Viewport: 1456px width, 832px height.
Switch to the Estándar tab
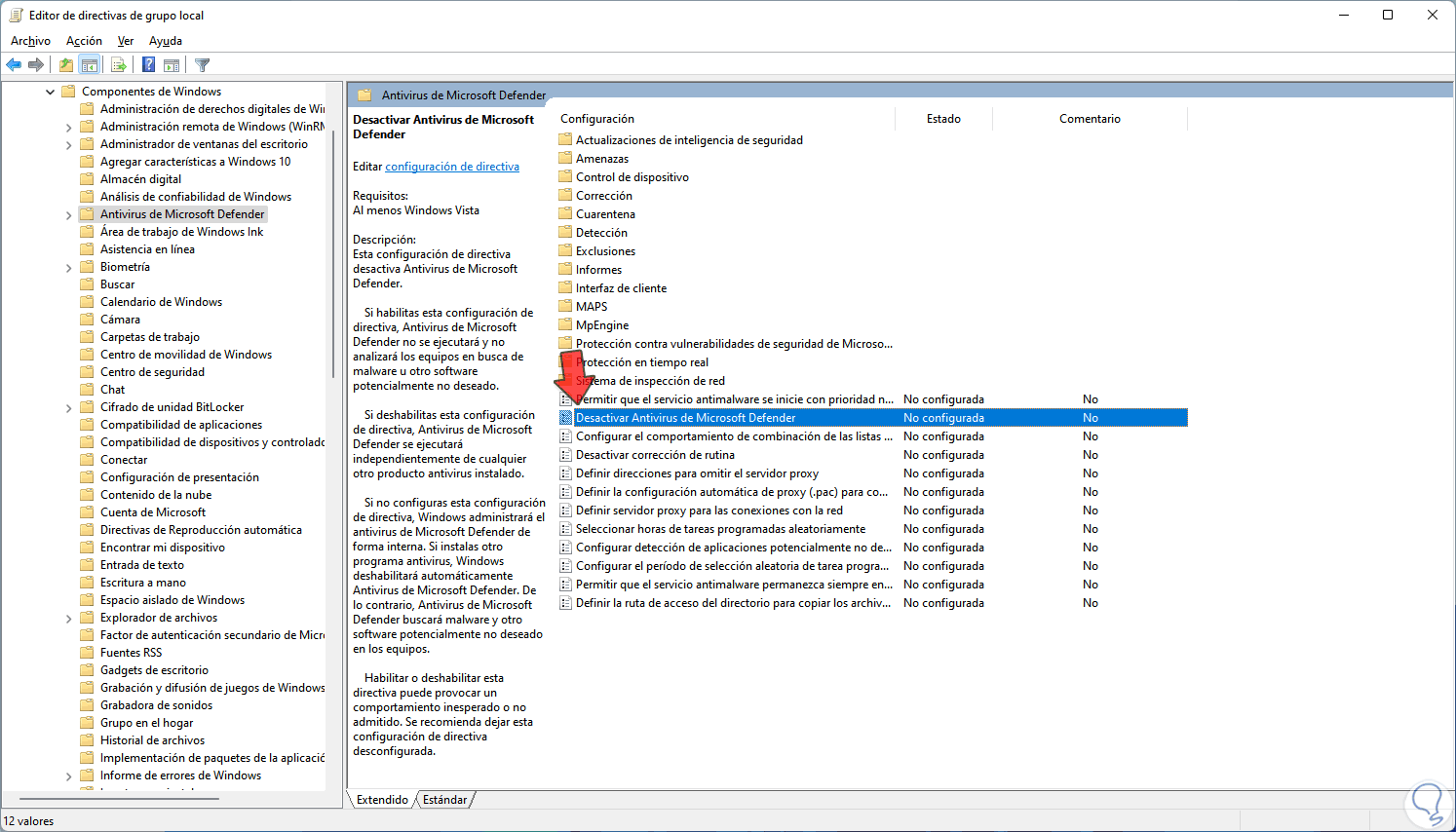[444, 800]
